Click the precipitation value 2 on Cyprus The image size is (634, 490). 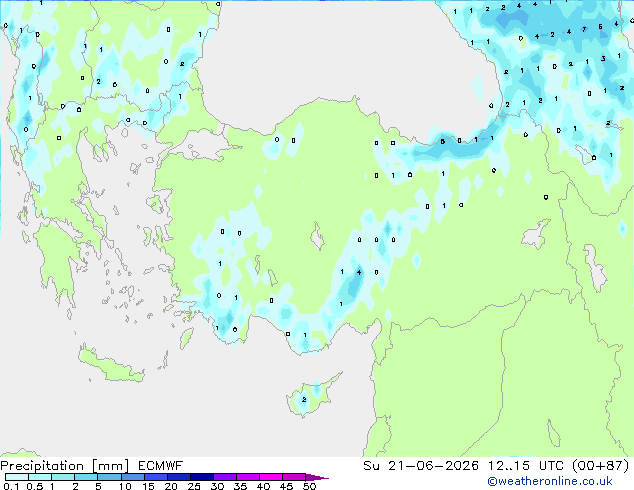coord(304,399)
